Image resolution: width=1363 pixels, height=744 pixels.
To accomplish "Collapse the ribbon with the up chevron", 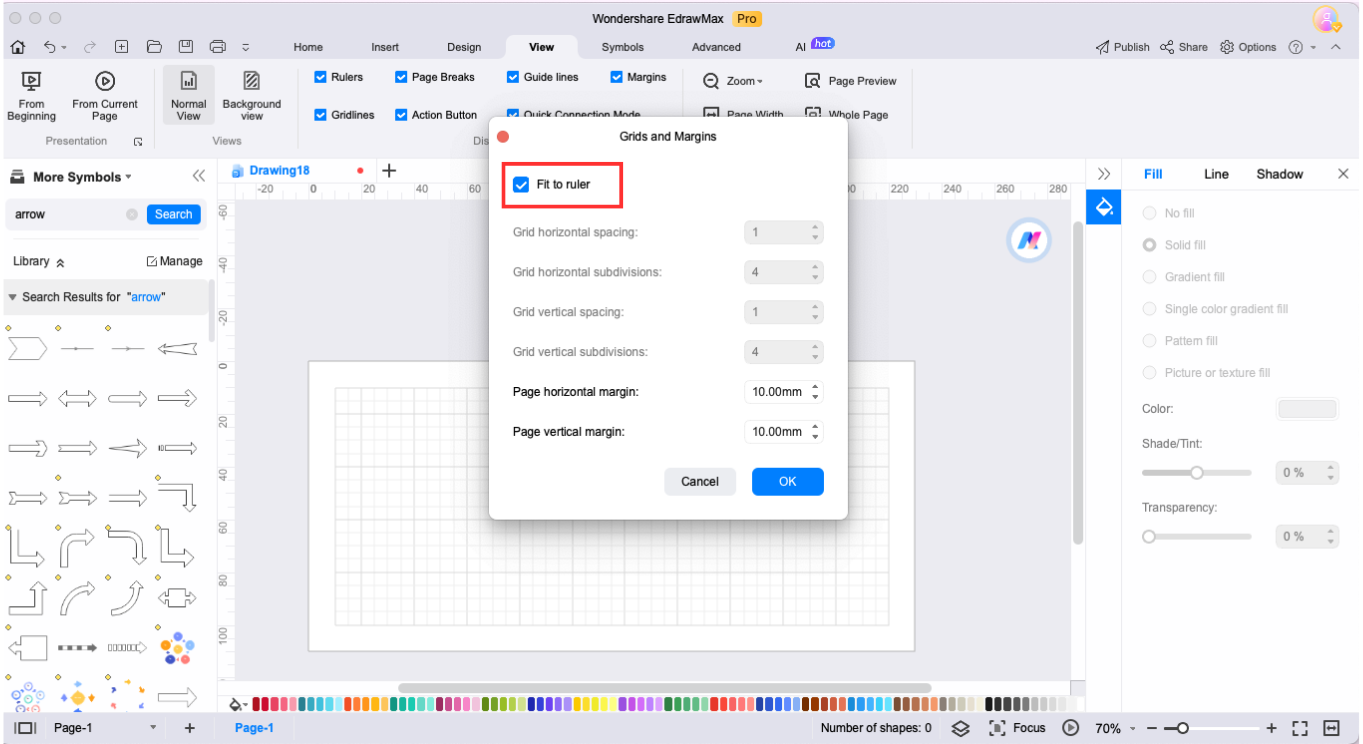I will (1336, 47).
